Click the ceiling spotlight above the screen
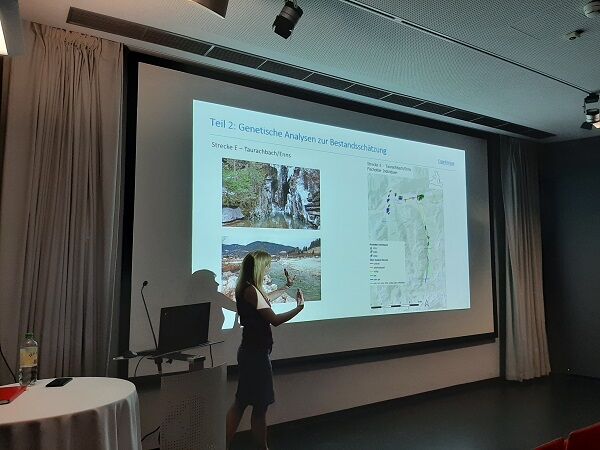Screen dimensions: 600x450 (288, 18)
